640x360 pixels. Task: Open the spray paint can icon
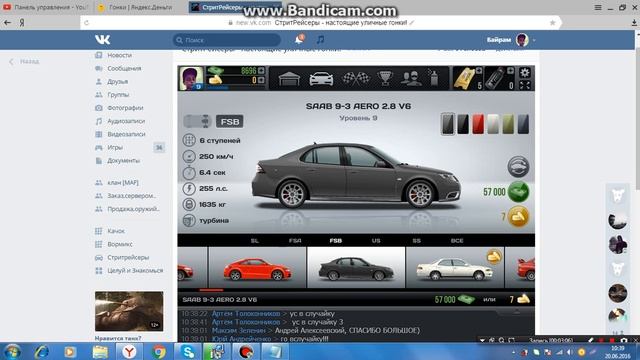(x=434, y=78)
